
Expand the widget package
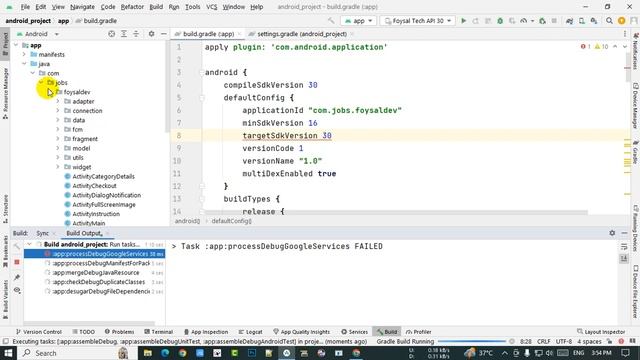pos(58,167)
